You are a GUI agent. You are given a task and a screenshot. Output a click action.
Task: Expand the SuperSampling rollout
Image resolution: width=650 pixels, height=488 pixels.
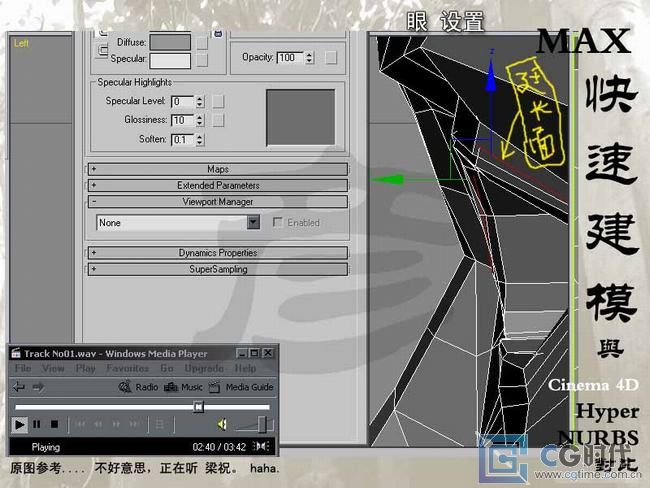pyautogui.click(x=218, y=269)
